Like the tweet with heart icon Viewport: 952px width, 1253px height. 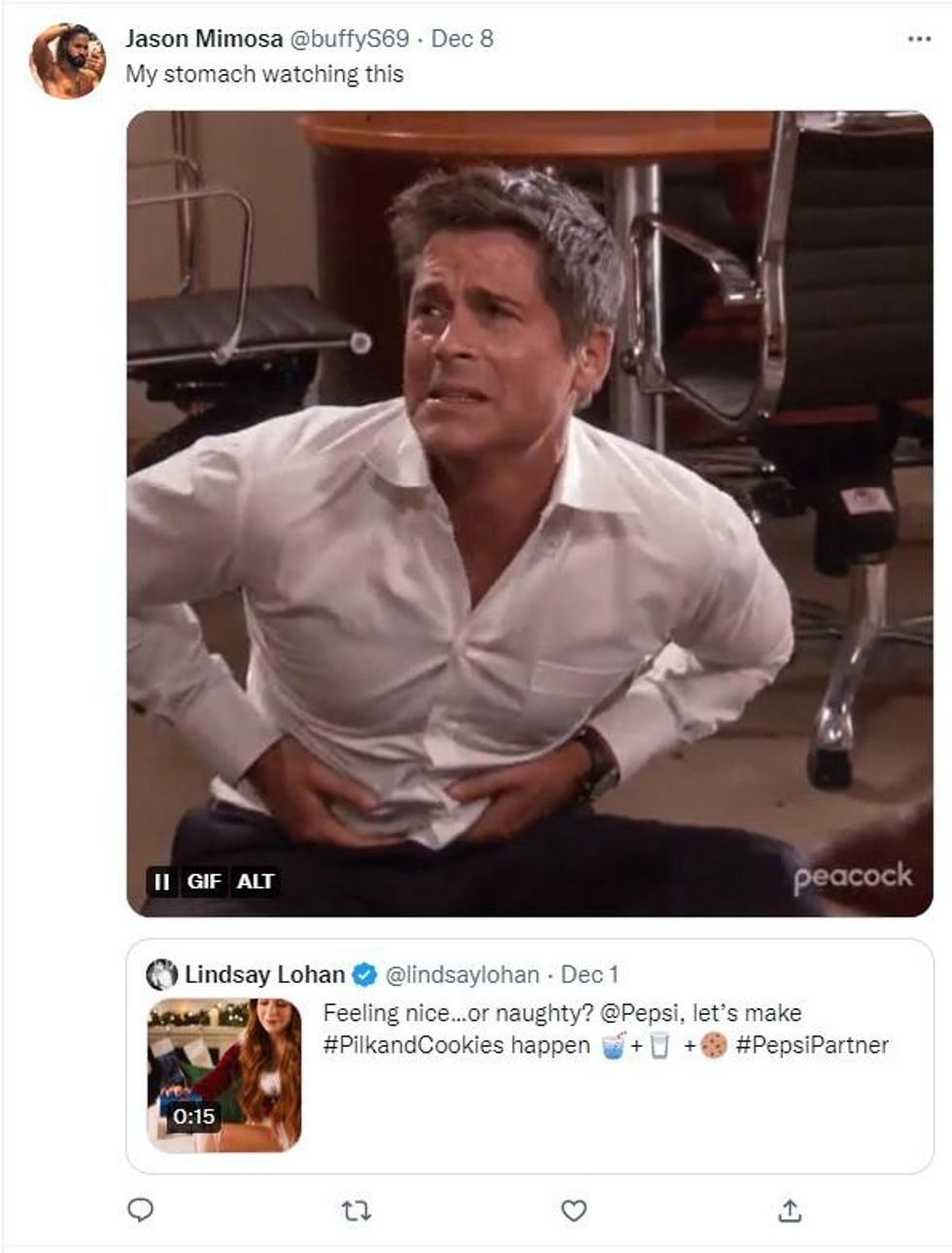574,1210
